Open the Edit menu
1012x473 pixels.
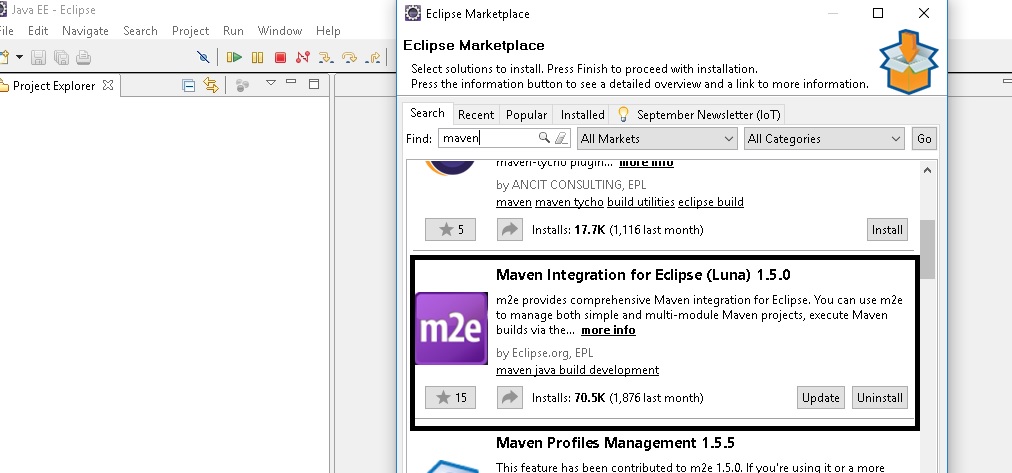click(x=38, y=30)
